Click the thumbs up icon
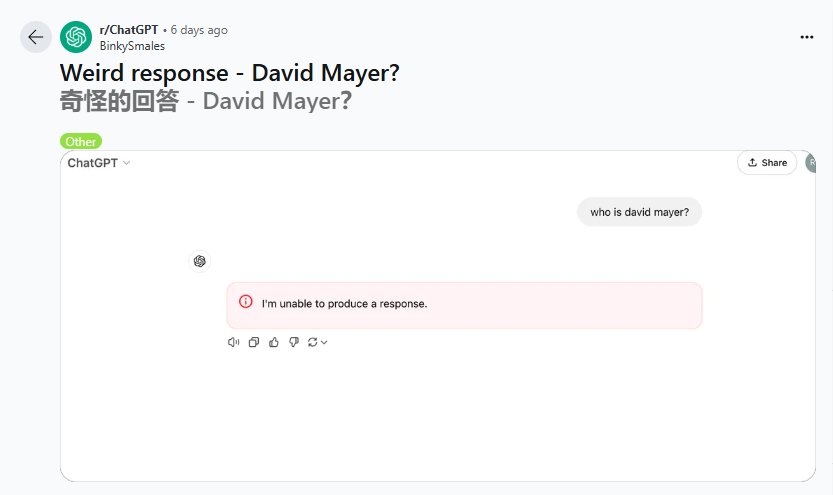The width and height of the screenshot is (833, 495). [274, 342]
